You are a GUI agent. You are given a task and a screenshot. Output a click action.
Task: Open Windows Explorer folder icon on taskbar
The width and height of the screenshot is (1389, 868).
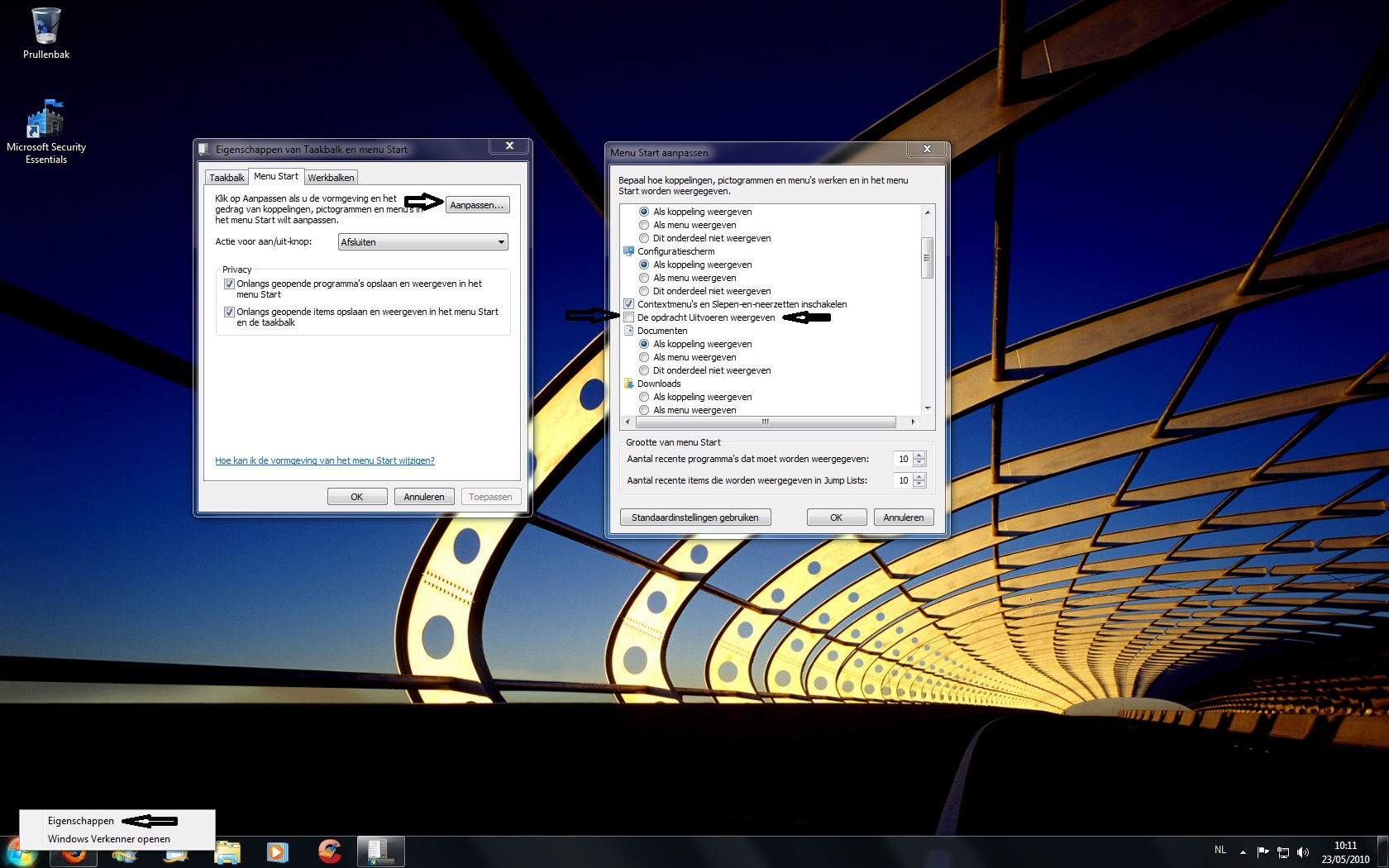click(227, 851)
